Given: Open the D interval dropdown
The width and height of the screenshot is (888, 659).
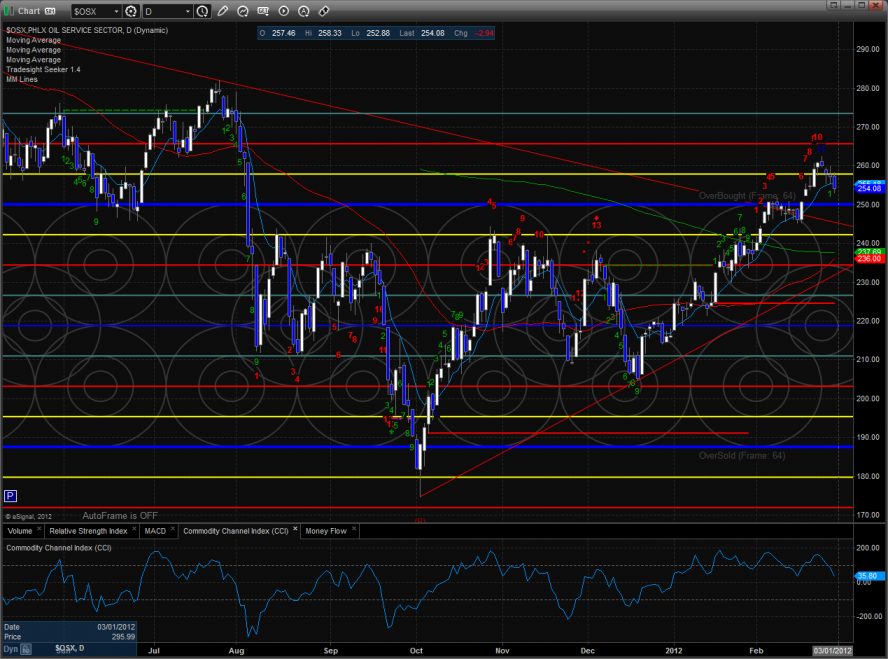Looking at the screenshot, I should point(189,11).
